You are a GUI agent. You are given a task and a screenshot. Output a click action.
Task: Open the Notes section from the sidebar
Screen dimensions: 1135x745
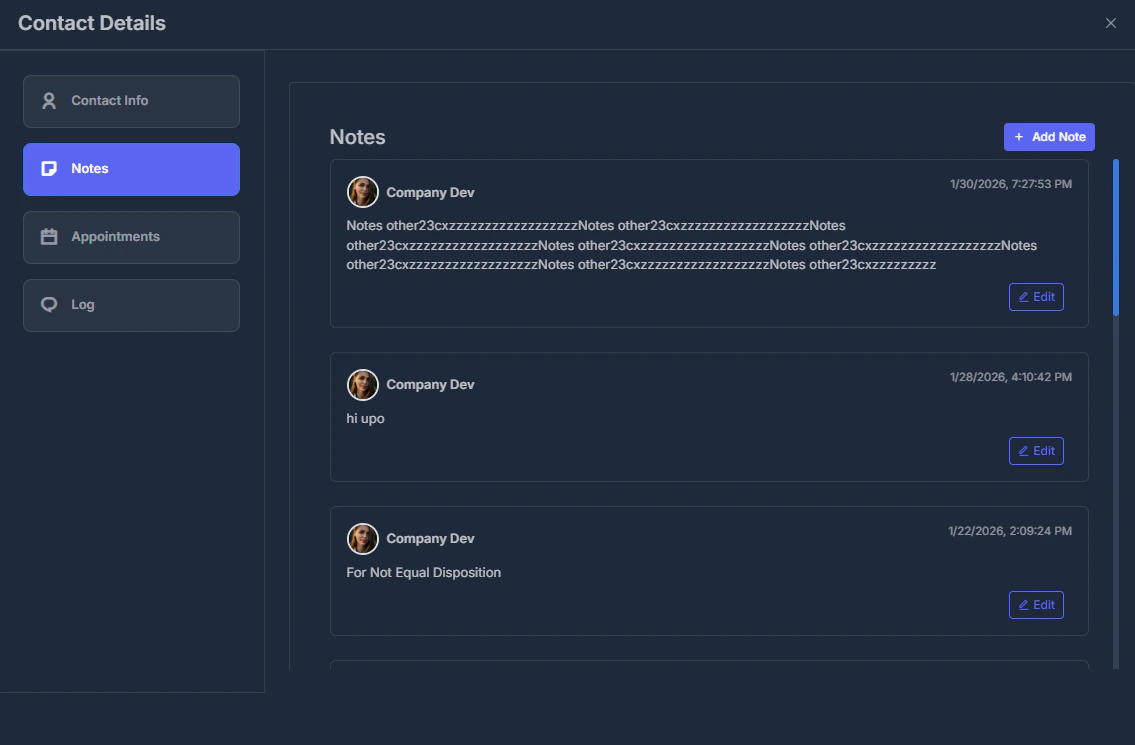coord(131,169)
